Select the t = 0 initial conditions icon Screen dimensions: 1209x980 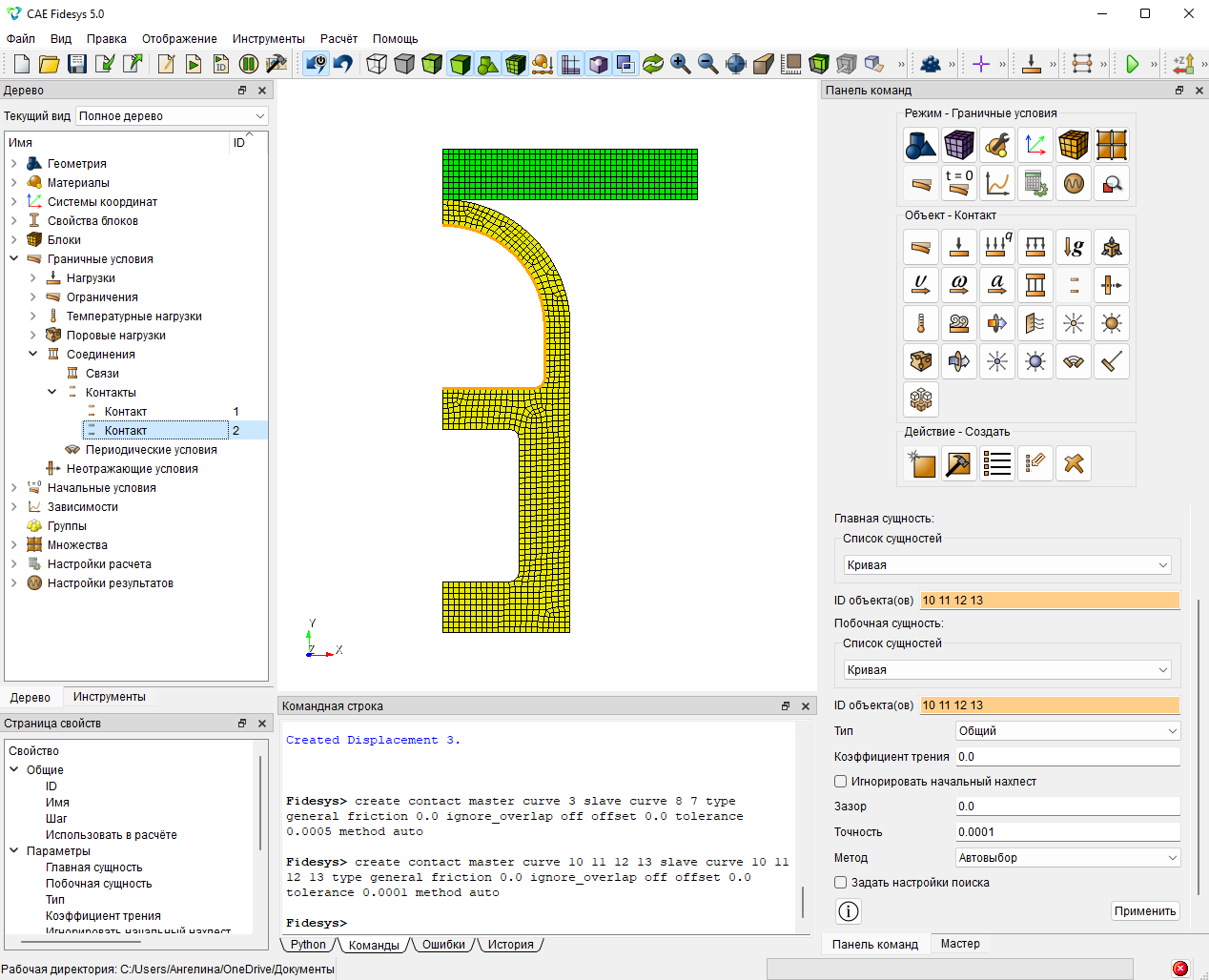click(959, 183)
